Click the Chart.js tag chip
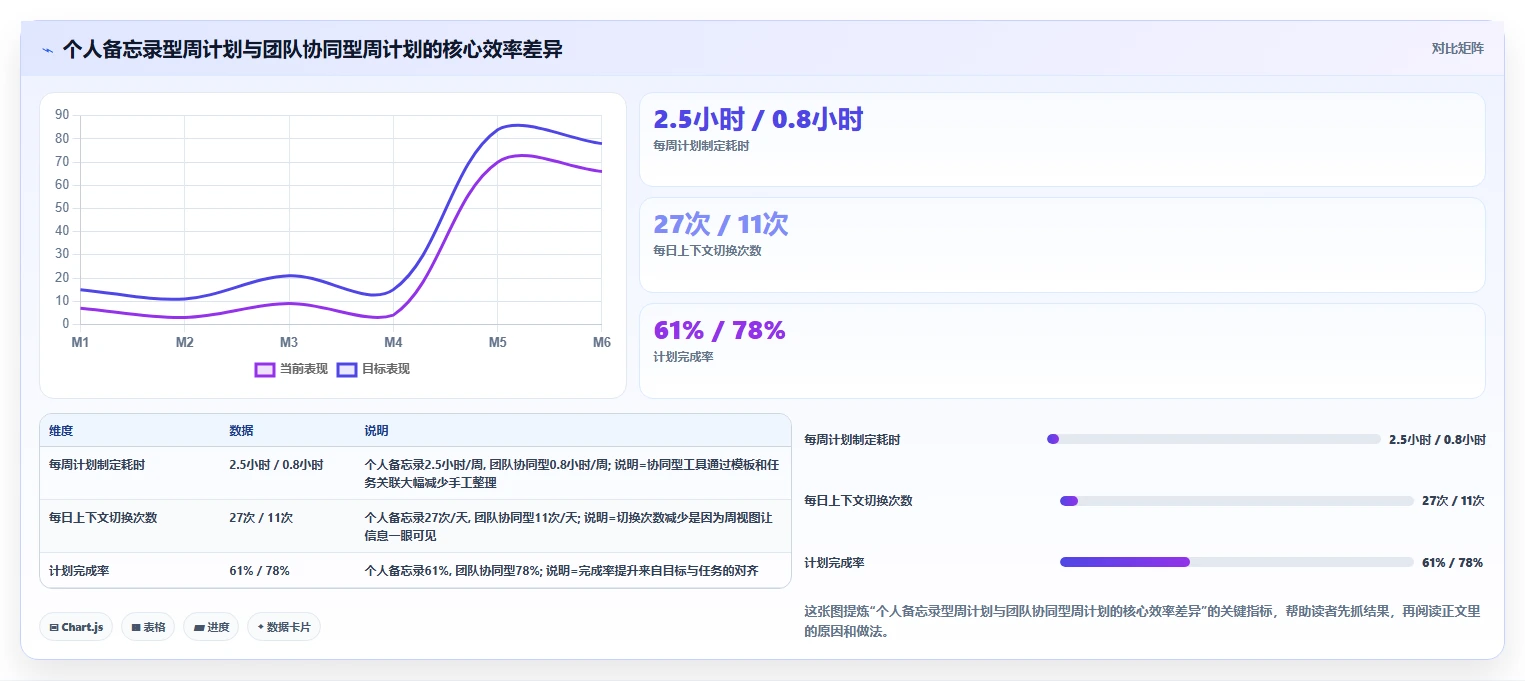 click(77, 627)
